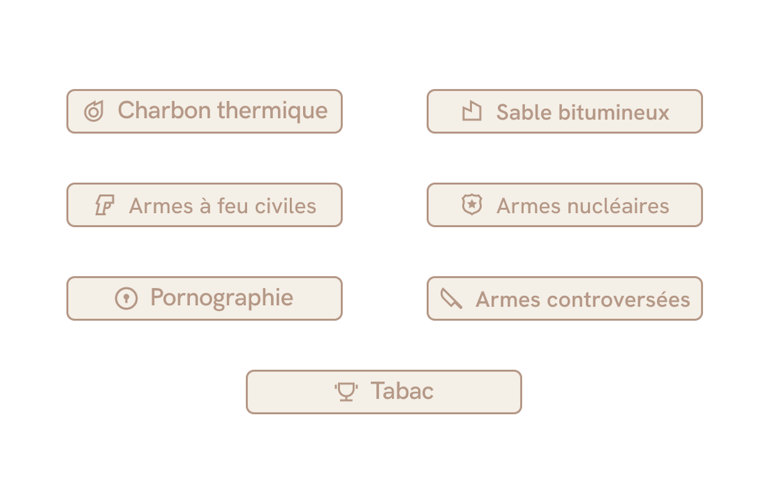Select the Sable bitumineux button
This screenshot has width=768, height=503.
[x=565, y=111]
